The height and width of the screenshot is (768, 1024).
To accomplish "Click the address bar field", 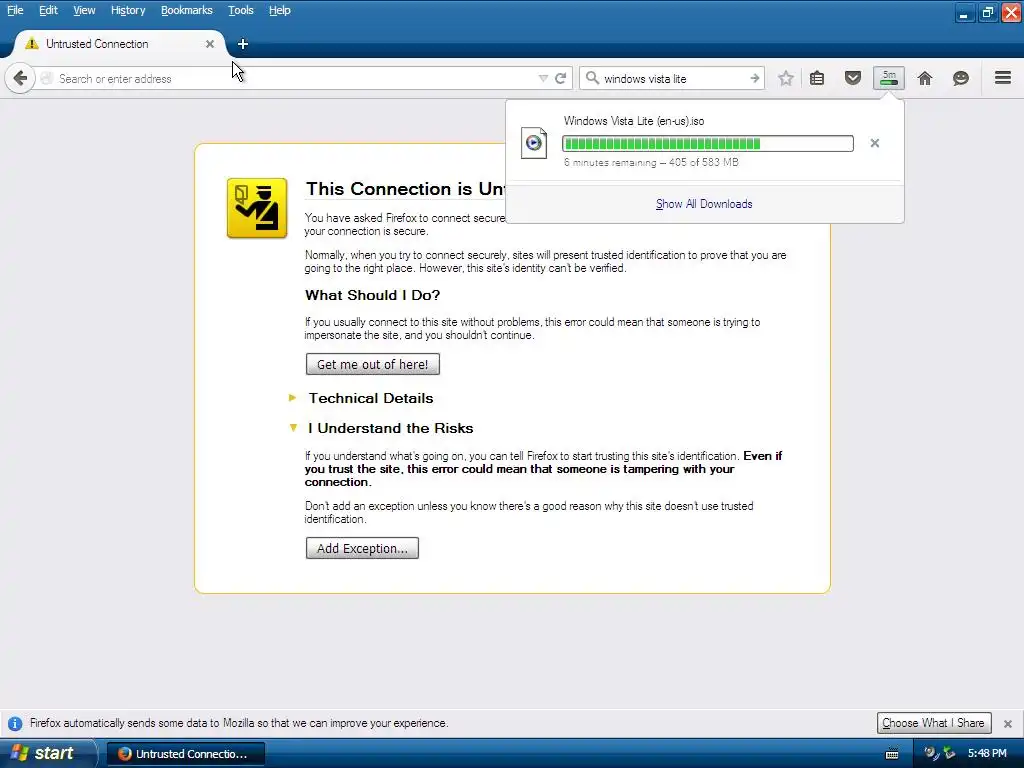I will [294, 78].
